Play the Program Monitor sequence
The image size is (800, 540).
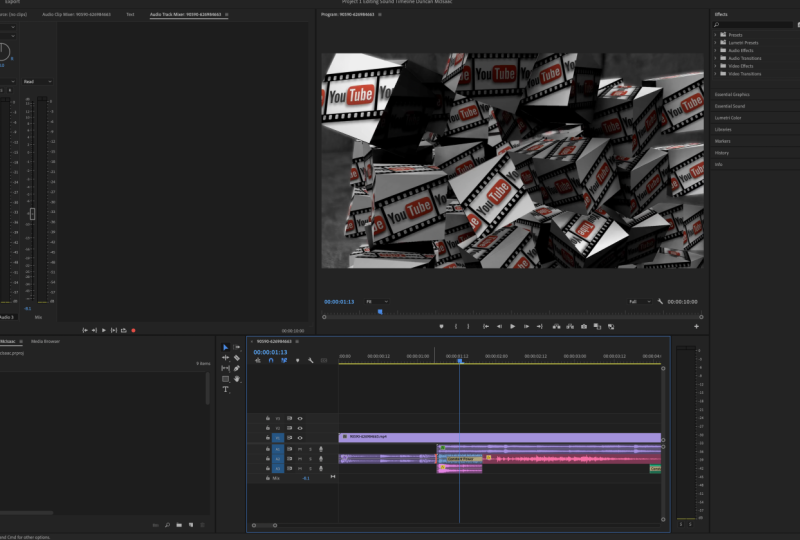click(513, 327)
